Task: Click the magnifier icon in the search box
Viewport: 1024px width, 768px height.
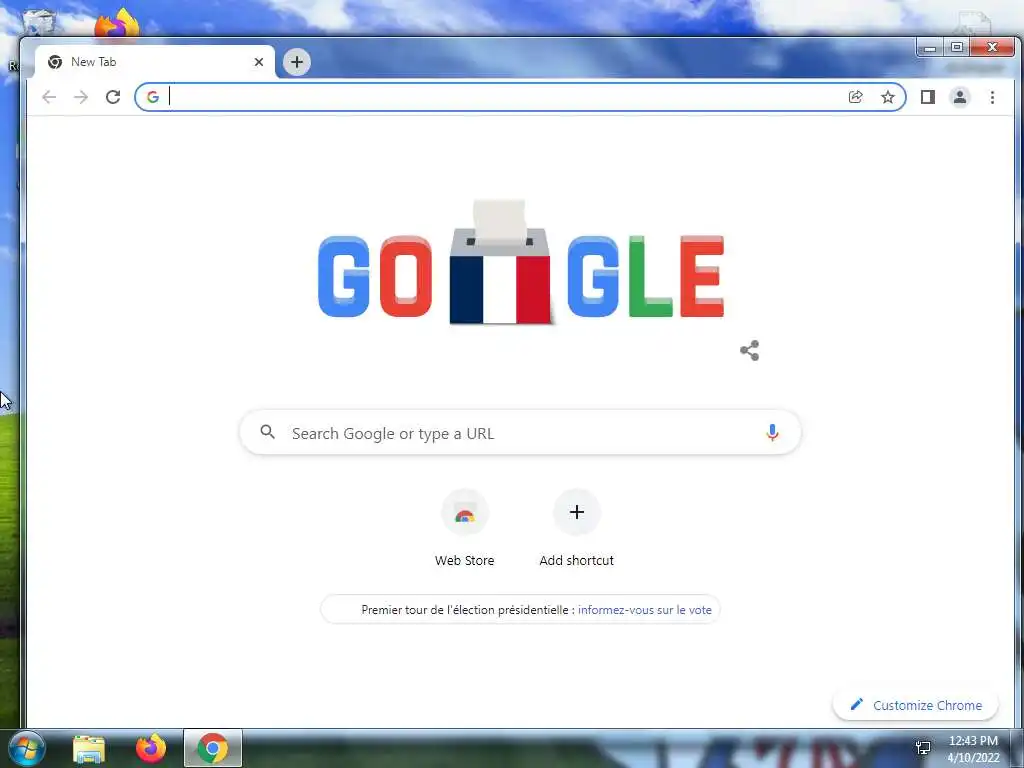Action: tap(267, 432)
